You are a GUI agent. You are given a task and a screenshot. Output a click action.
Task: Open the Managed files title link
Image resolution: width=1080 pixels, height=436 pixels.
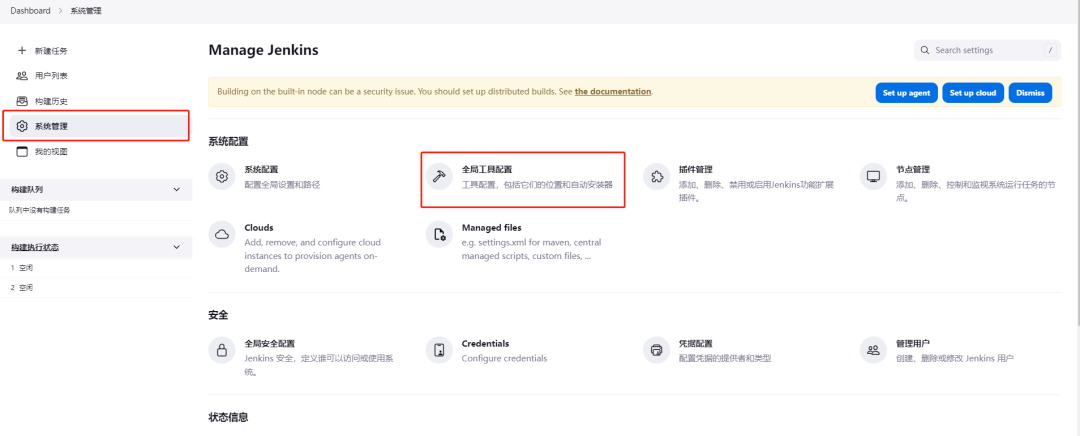pos(491,227)
